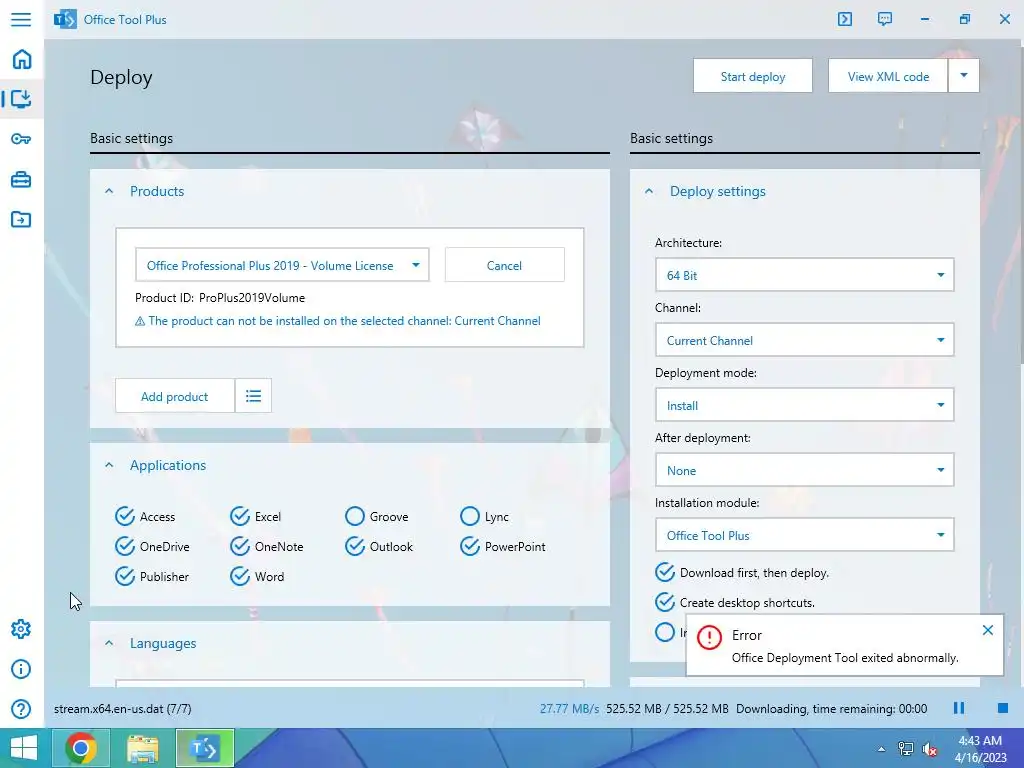1024x768 pixels.
Task: Open the Installation module dropdown
Action: (804, 535)
